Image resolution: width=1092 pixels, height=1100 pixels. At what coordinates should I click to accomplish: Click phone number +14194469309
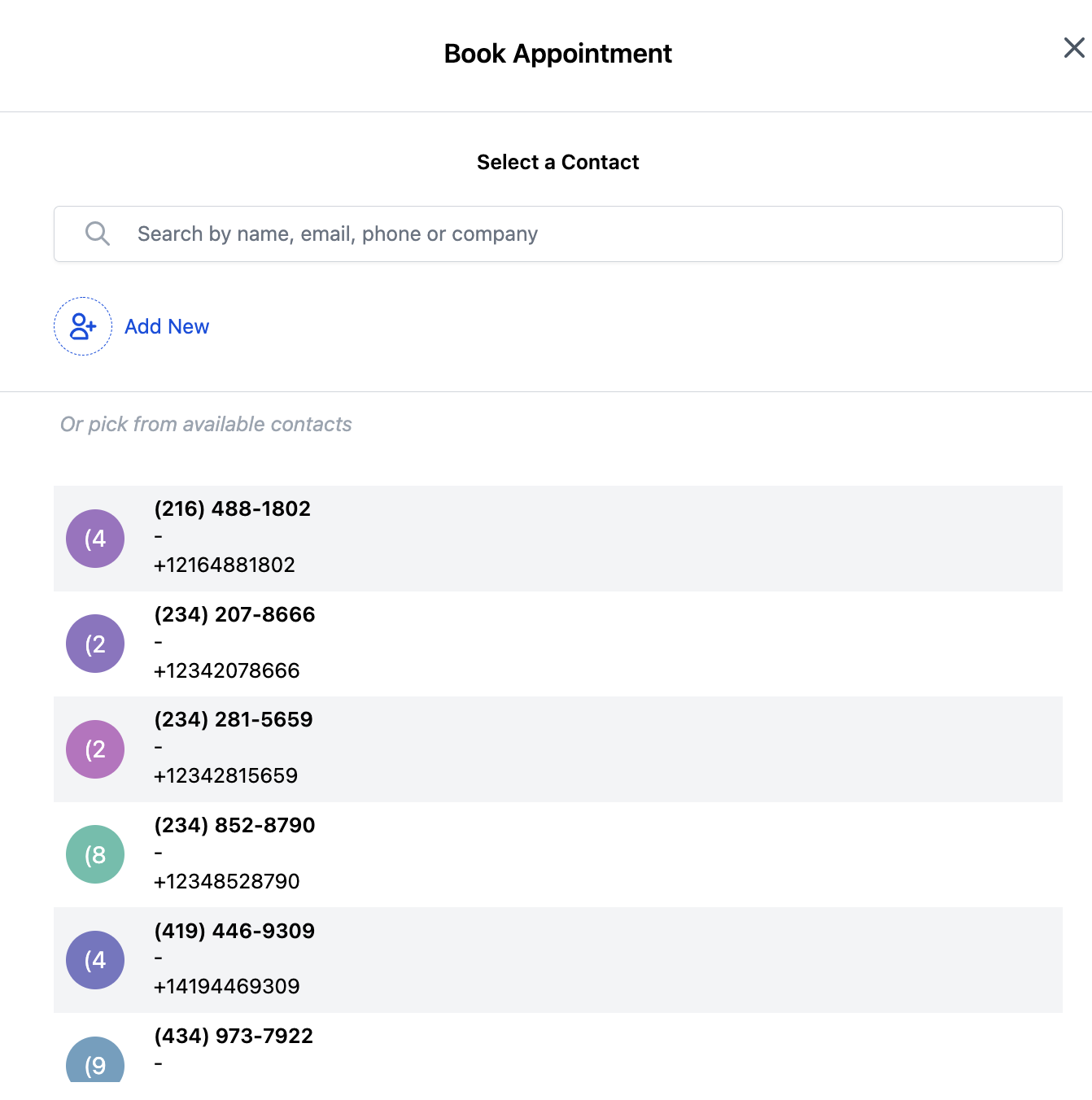pyautogui.click(x=227, y=986)
